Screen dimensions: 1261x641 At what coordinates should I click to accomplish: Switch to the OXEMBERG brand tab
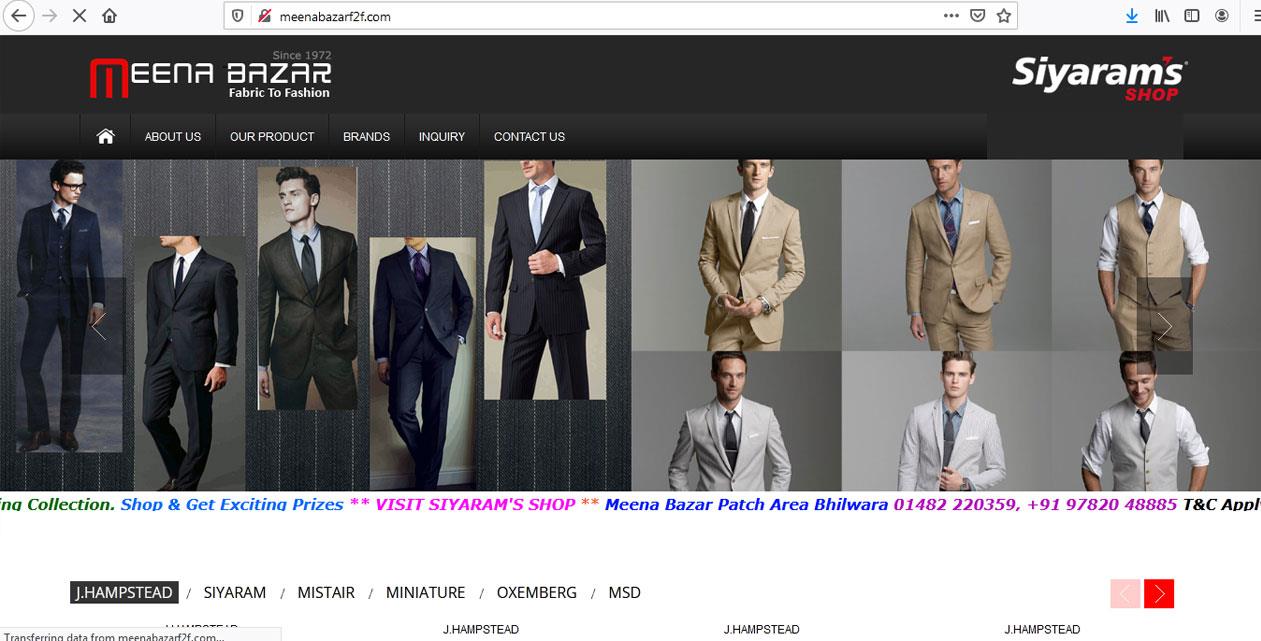(537, 593)
